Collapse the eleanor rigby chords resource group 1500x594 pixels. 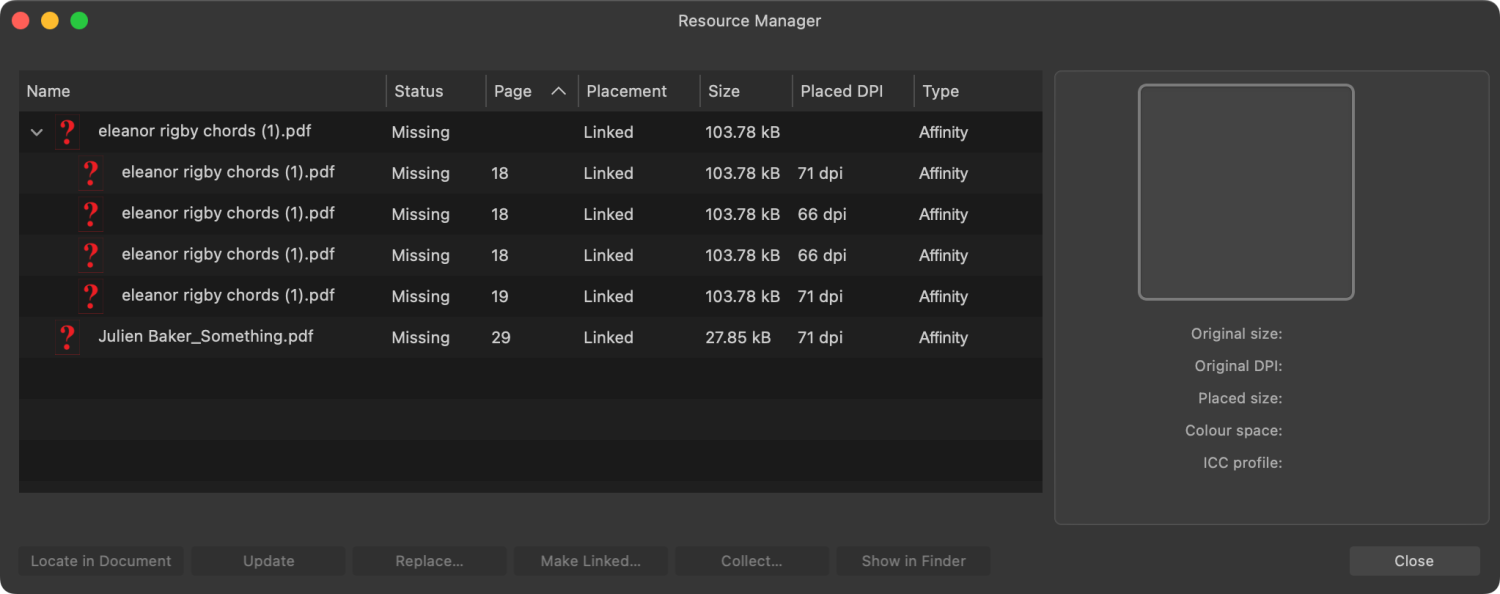coord(37,132)
